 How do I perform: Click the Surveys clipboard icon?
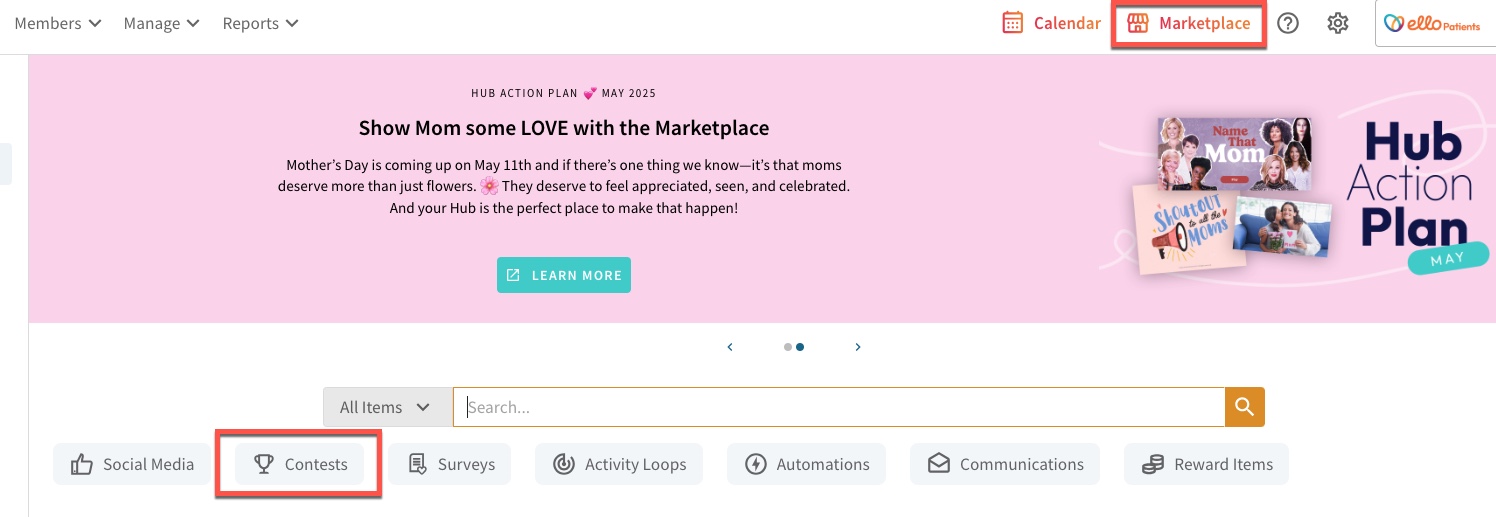(x=417, y=464)
